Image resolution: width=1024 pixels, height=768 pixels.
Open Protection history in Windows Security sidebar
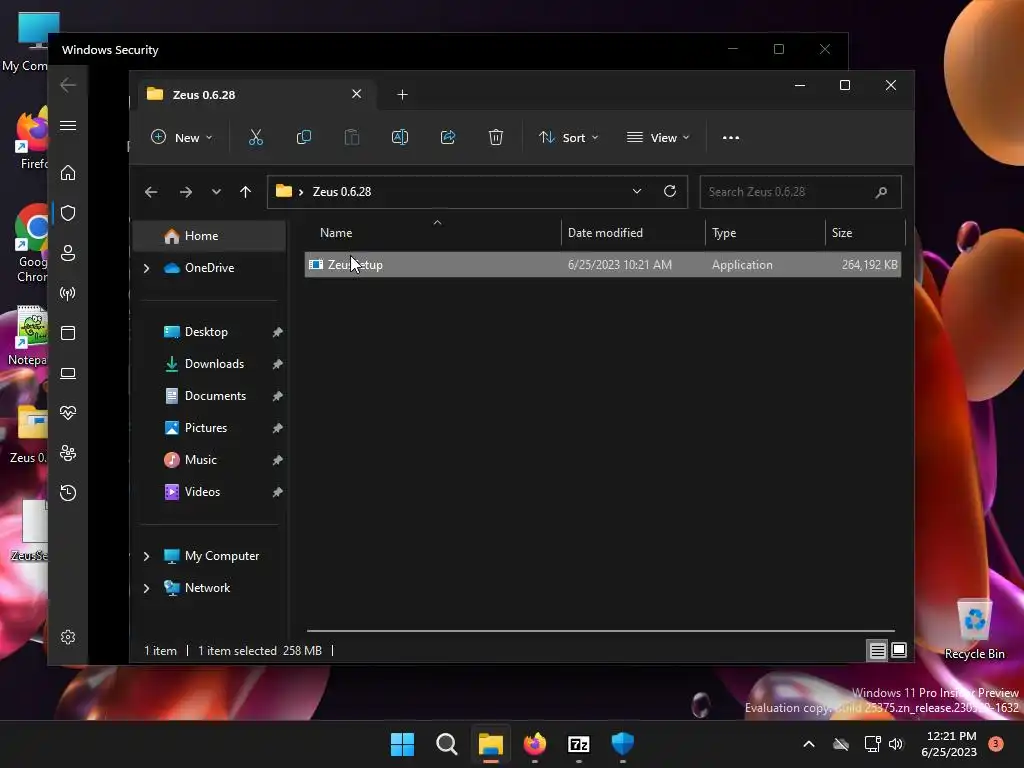tap(68, 493)
